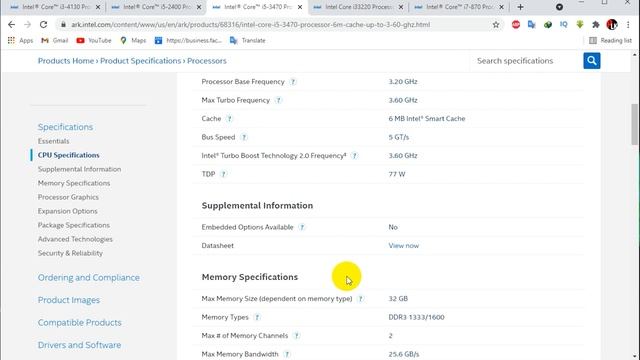Open the Datasheet View now link
The height and width of the screenshot is (360, 640).
pyautogui.click(x=403, y=246)
